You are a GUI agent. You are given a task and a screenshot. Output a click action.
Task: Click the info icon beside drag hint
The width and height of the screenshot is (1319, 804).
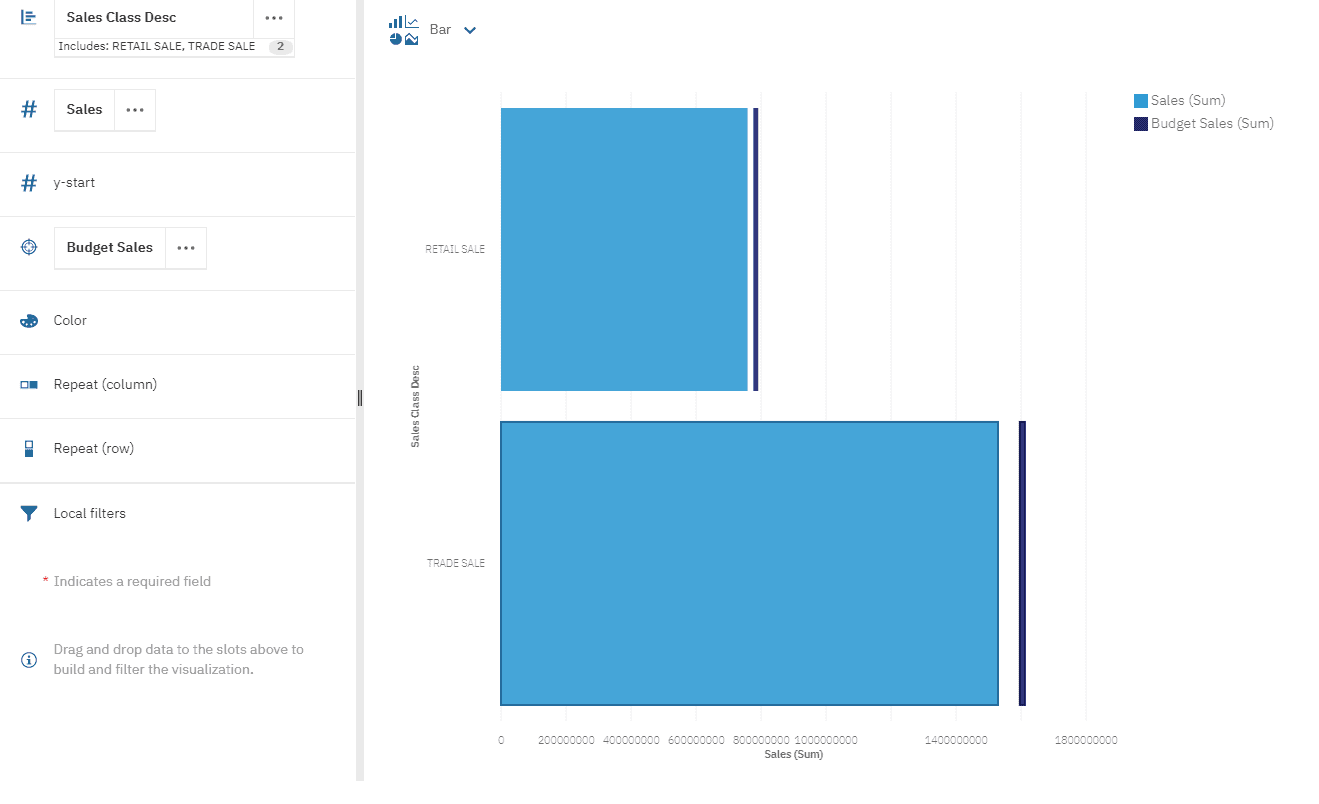coord(29,660)
